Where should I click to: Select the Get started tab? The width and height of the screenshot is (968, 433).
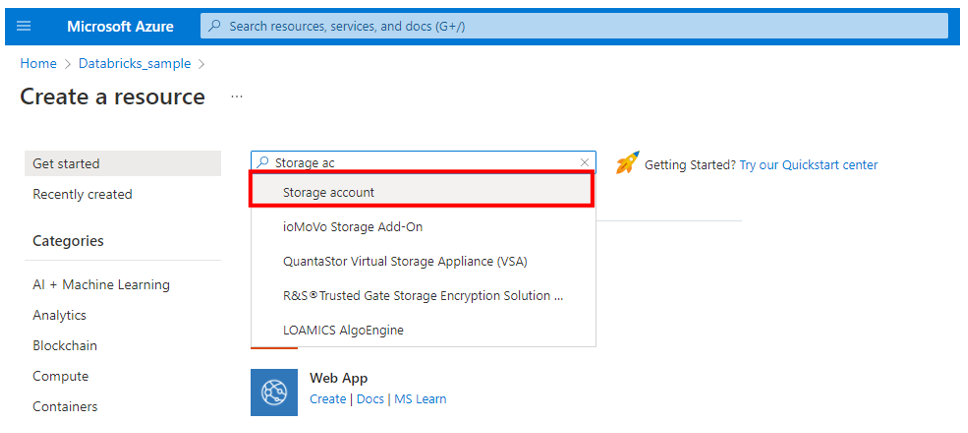(x=123, y=164)
